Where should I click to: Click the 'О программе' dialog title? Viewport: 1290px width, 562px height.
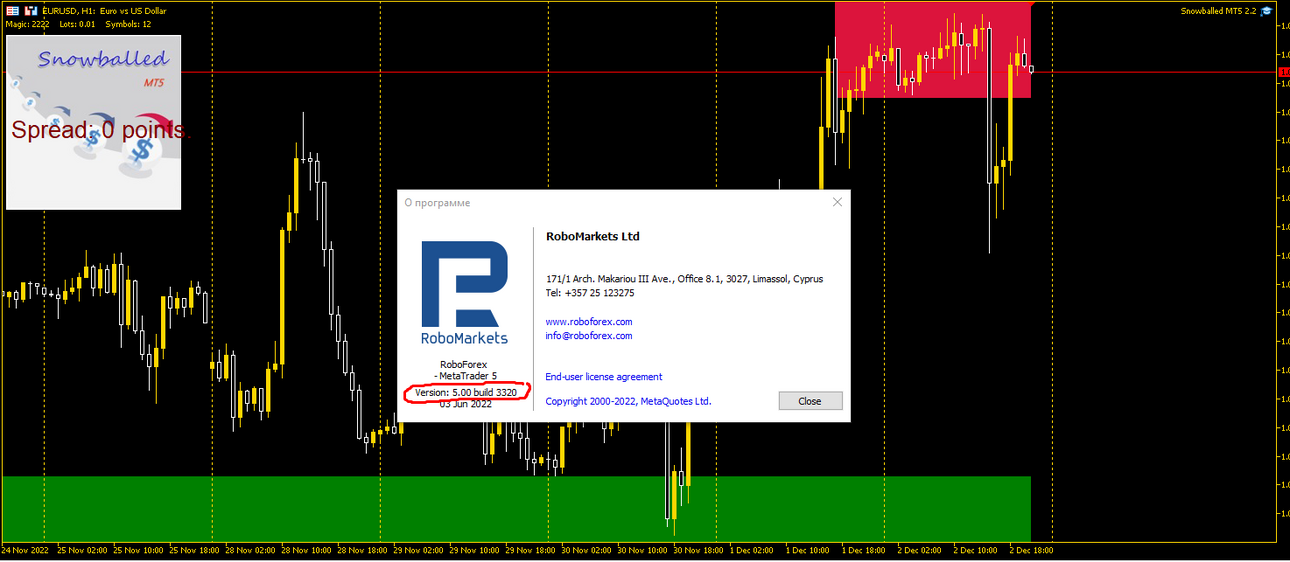pos(437,203)
